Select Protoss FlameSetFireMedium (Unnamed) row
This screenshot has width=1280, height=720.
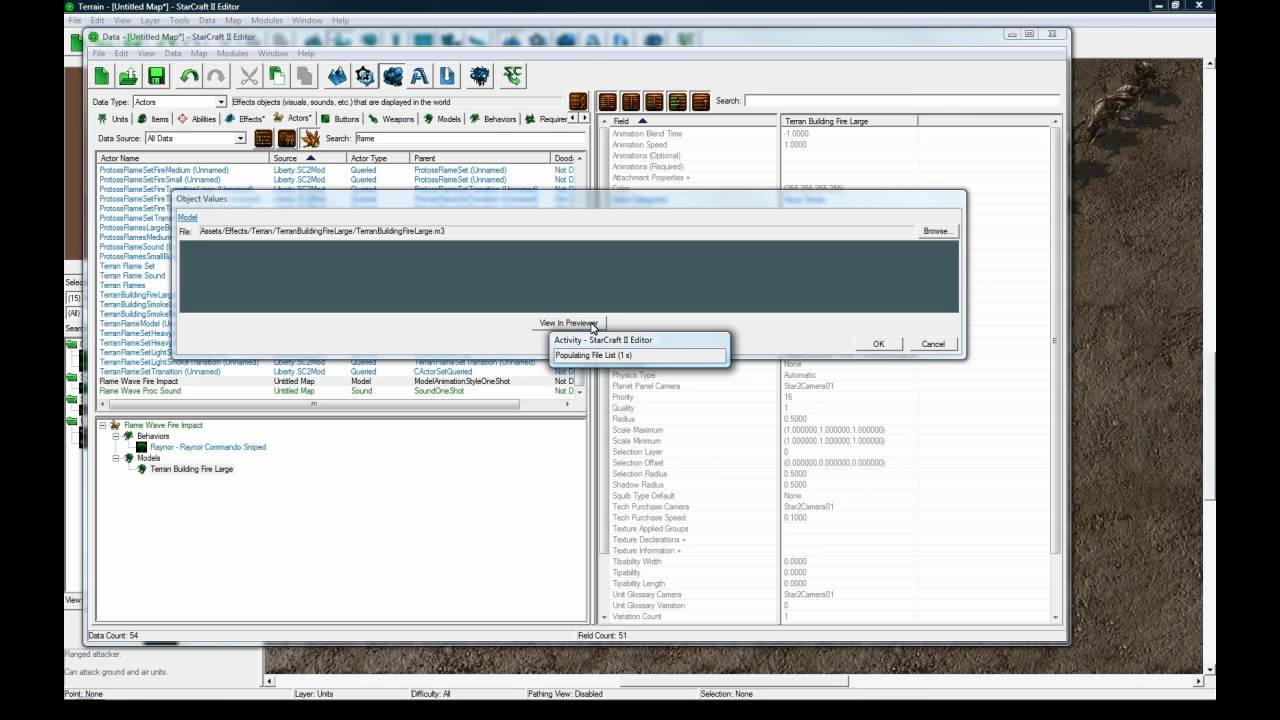337,170
